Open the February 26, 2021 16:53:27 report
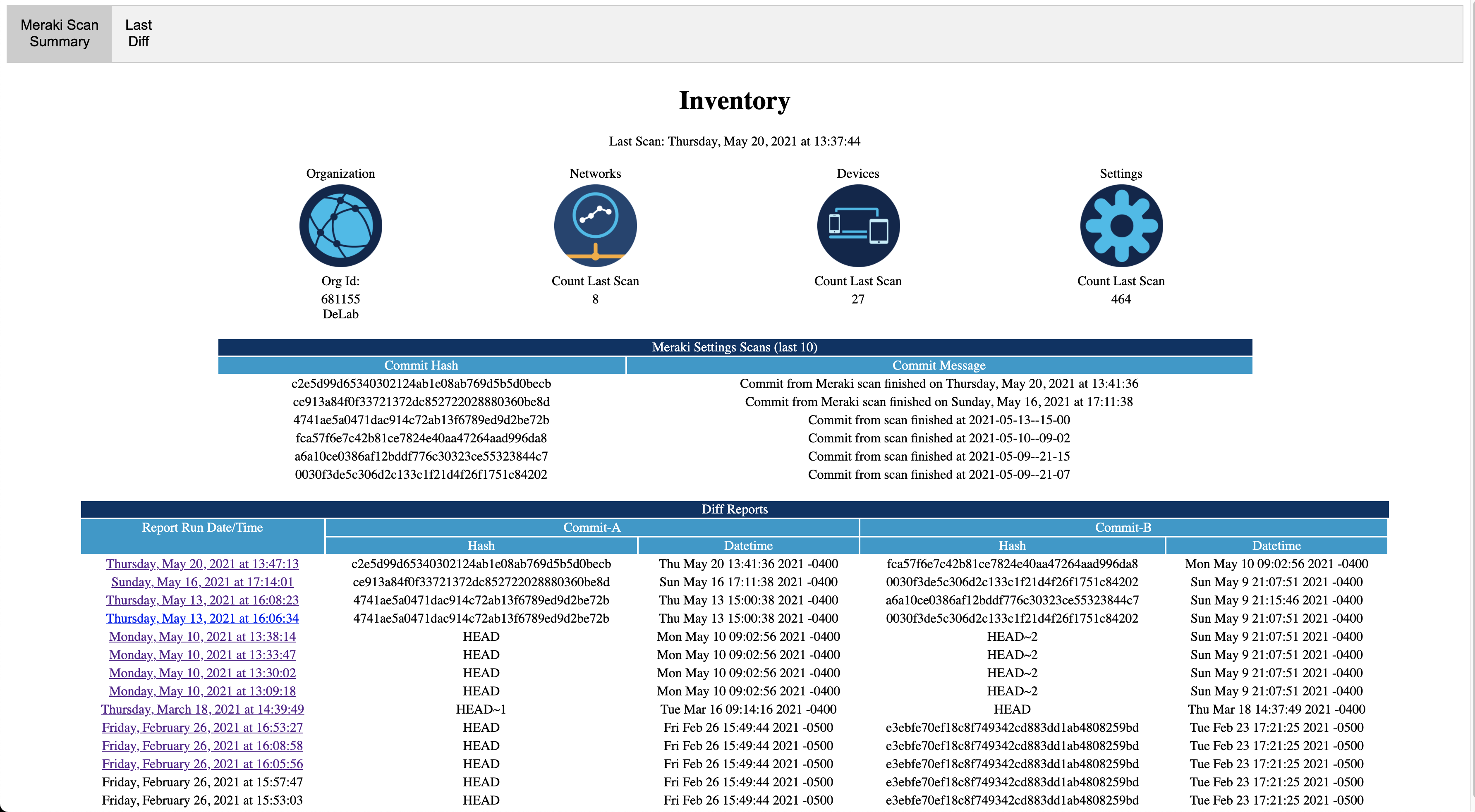1475x812 pixels. (202, 728)
